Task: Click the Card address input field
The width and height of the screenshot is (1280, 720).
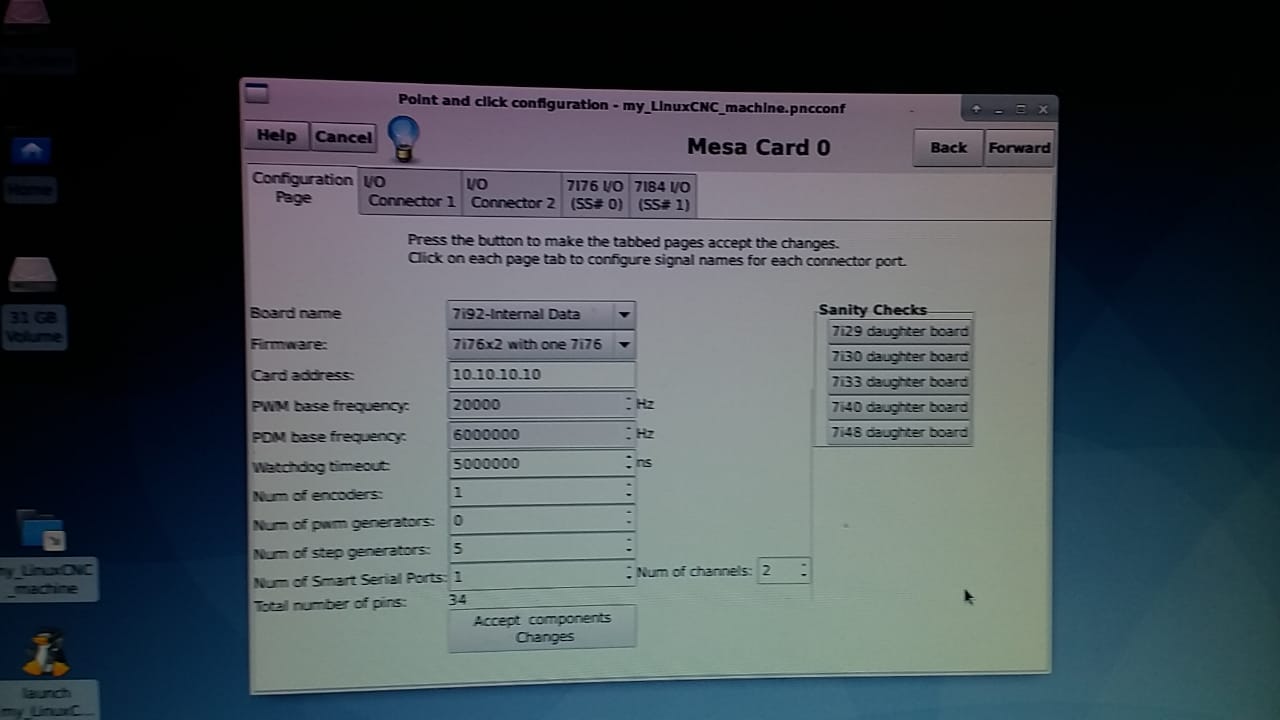Action: pos(541,374)
